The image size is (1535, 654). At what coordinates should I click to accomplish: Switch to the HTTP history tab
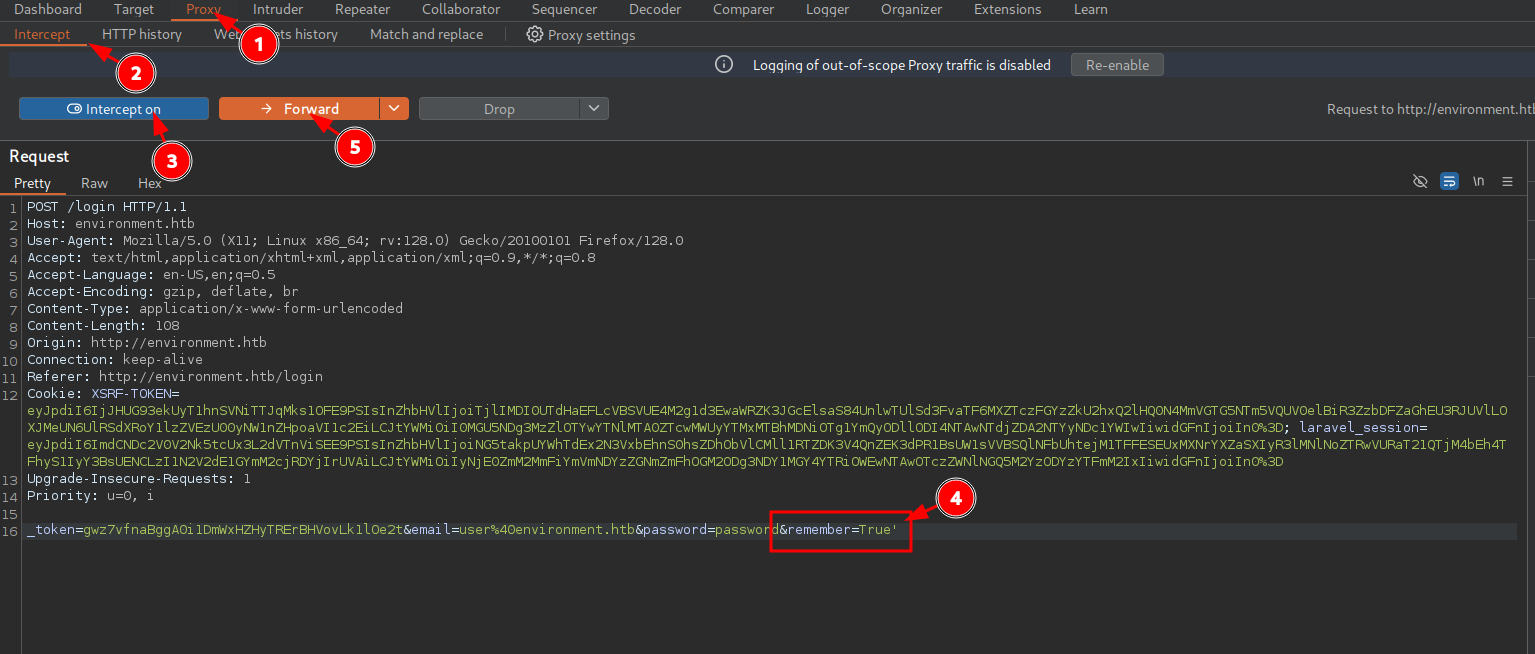[142, 34]
